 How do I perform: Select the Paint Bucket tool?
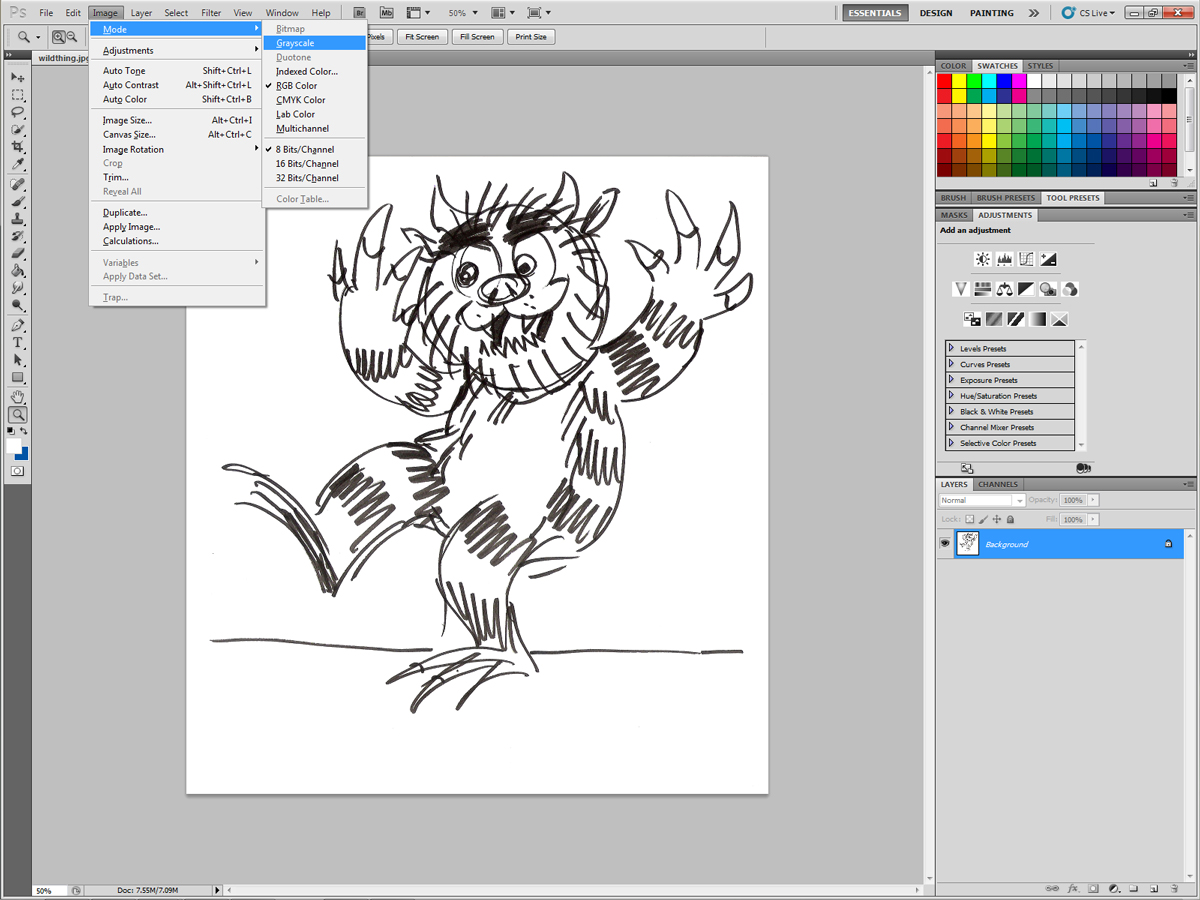pyautogui.click(x=18, y=271)
